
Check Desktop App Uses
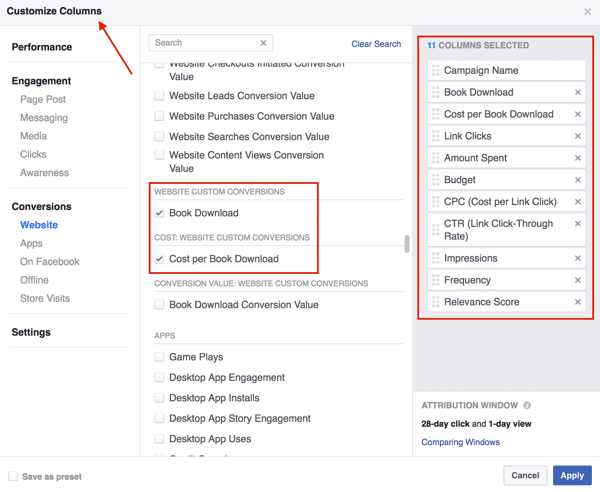(x=159, y=439)
